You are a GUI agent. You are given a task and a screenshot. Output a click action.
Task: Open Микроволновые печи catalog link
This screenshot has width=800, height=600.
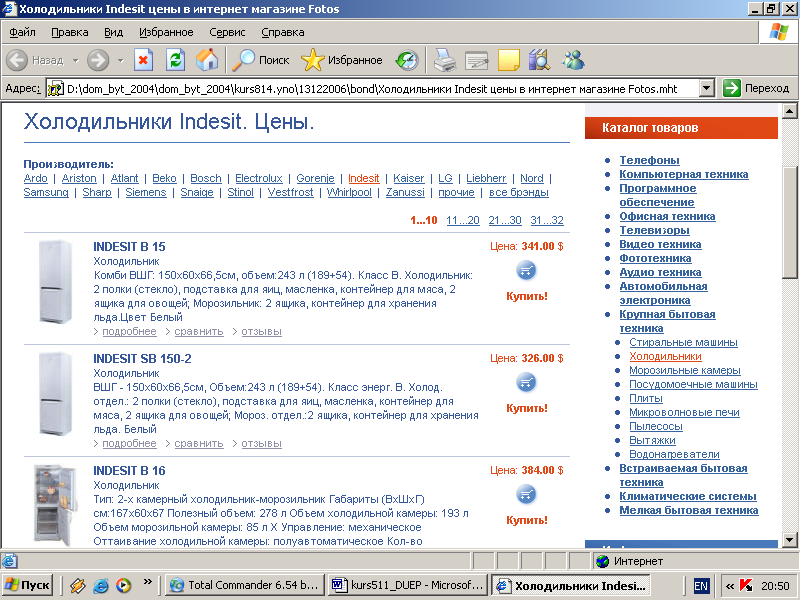(x=684, y=412)
